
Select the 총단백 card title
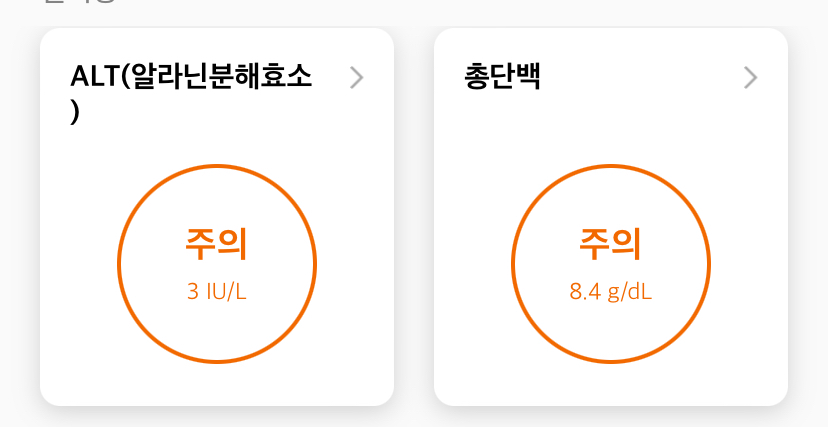[503, 77]
